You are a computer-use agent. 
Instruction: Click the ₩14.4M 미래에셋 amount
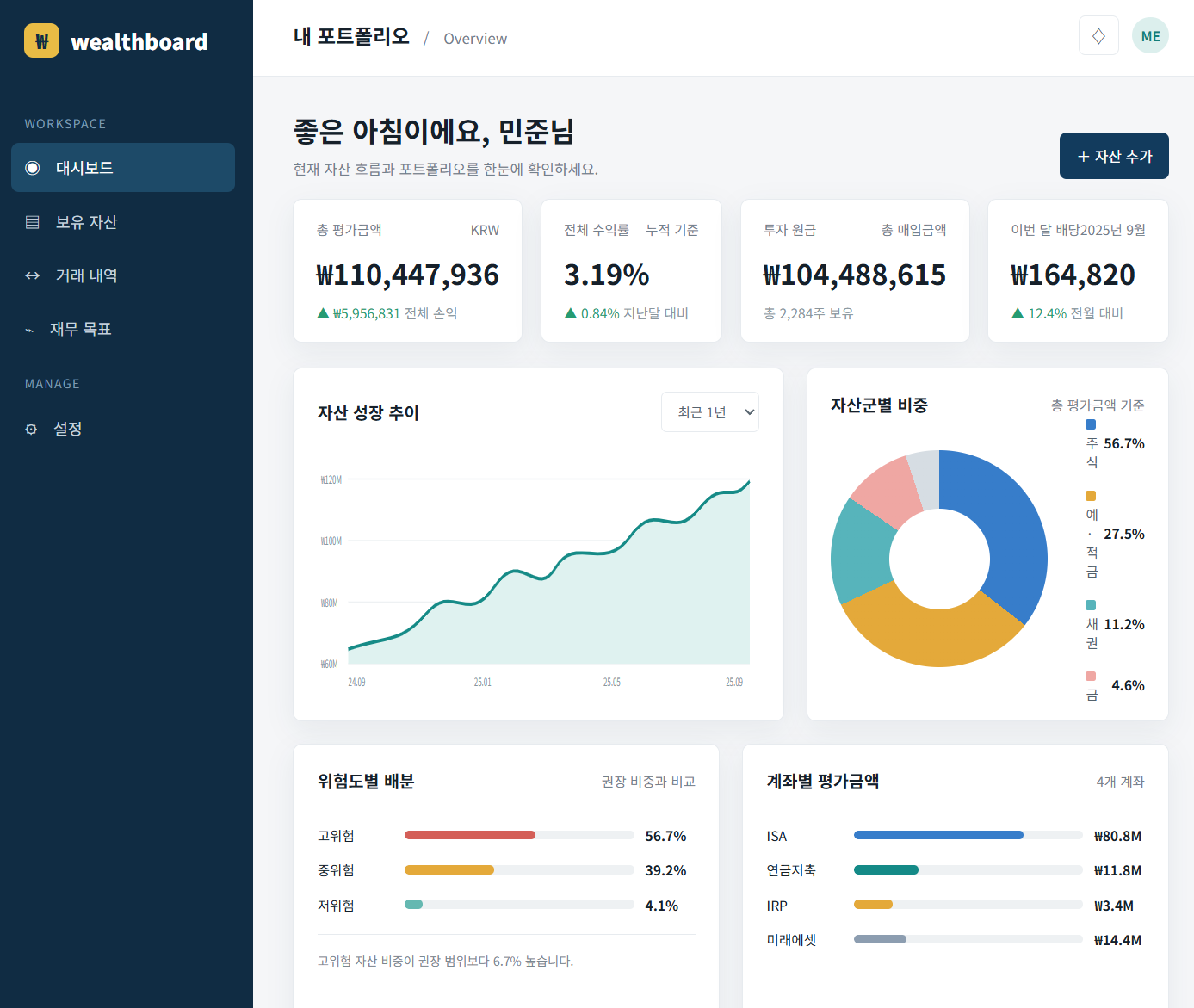[1117, 940]
